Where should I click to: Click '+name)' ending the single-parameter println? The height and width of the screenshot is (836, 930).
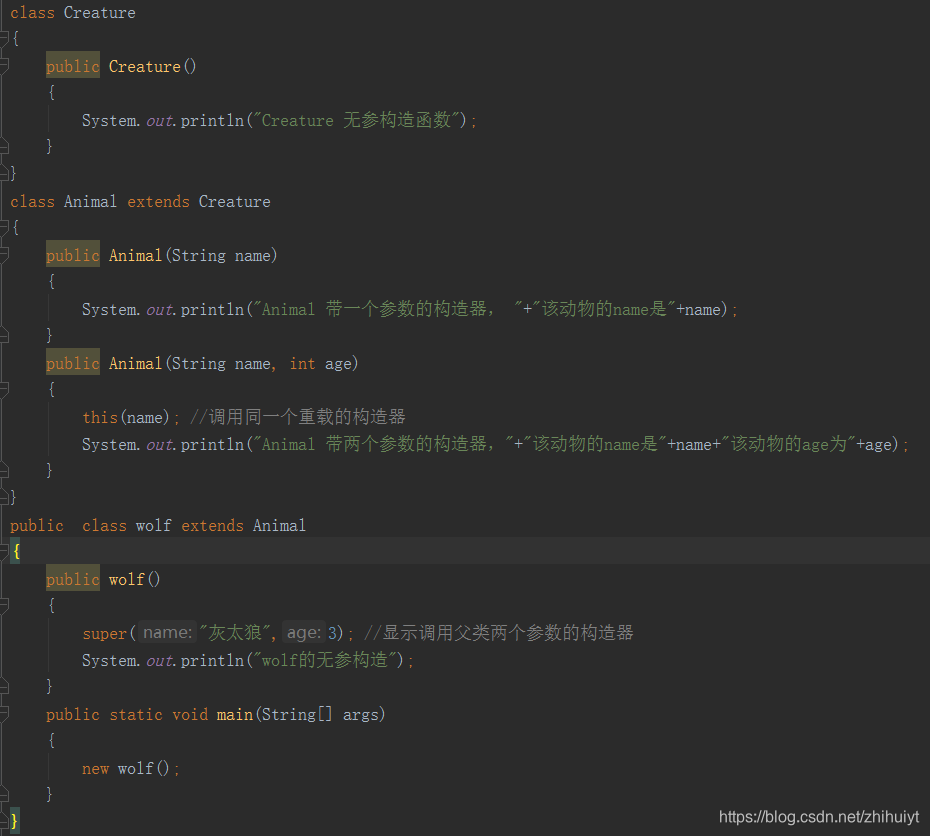click(x=702, y=309)
